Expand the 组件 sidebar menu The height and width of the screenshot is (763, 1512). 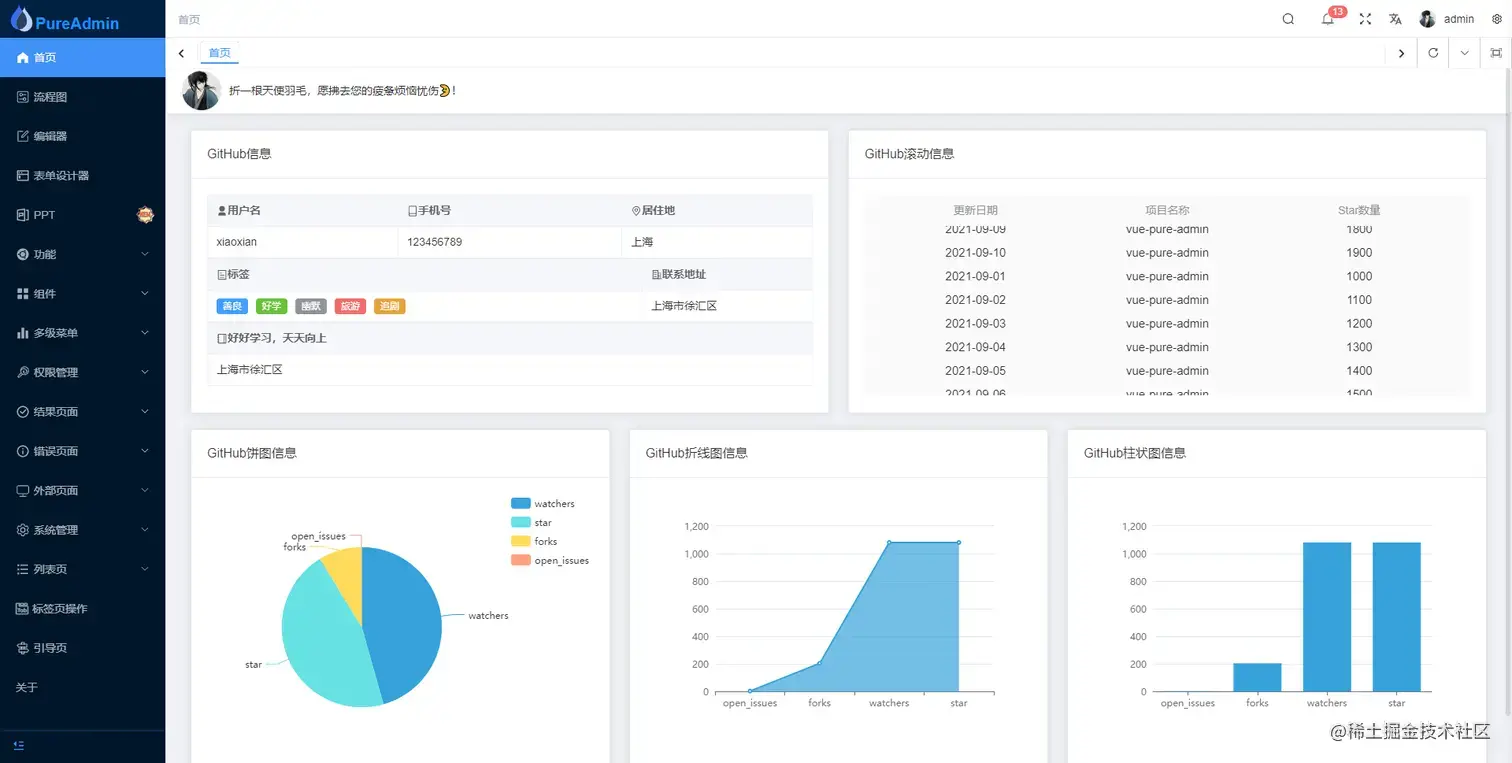coord(82,294)
